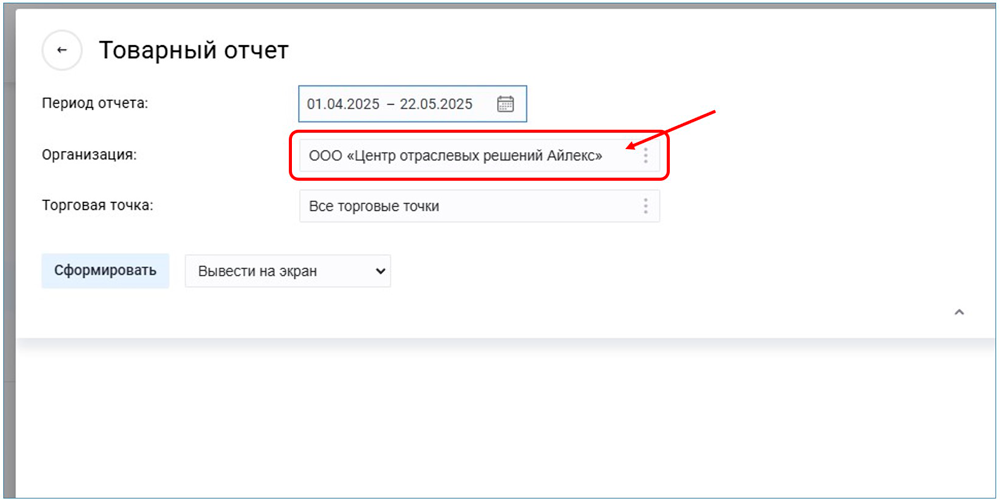
Task: Open three-dot menu in Торговая точка field
Action: (x=645, y=206)
